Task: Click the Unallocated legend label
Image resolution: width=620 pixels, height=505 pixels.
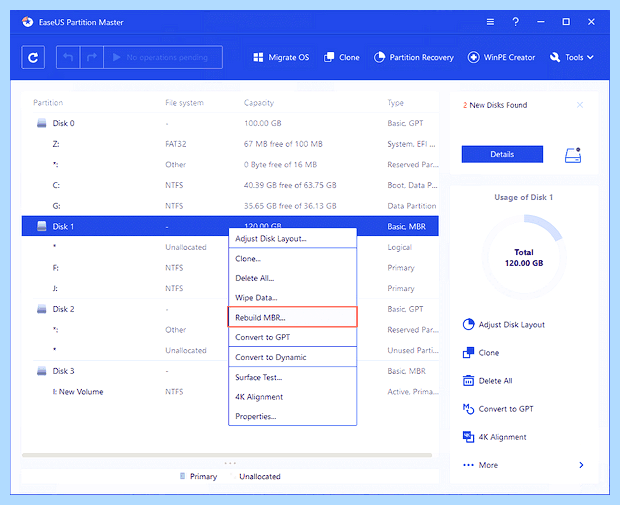Action: click(260, 477)
